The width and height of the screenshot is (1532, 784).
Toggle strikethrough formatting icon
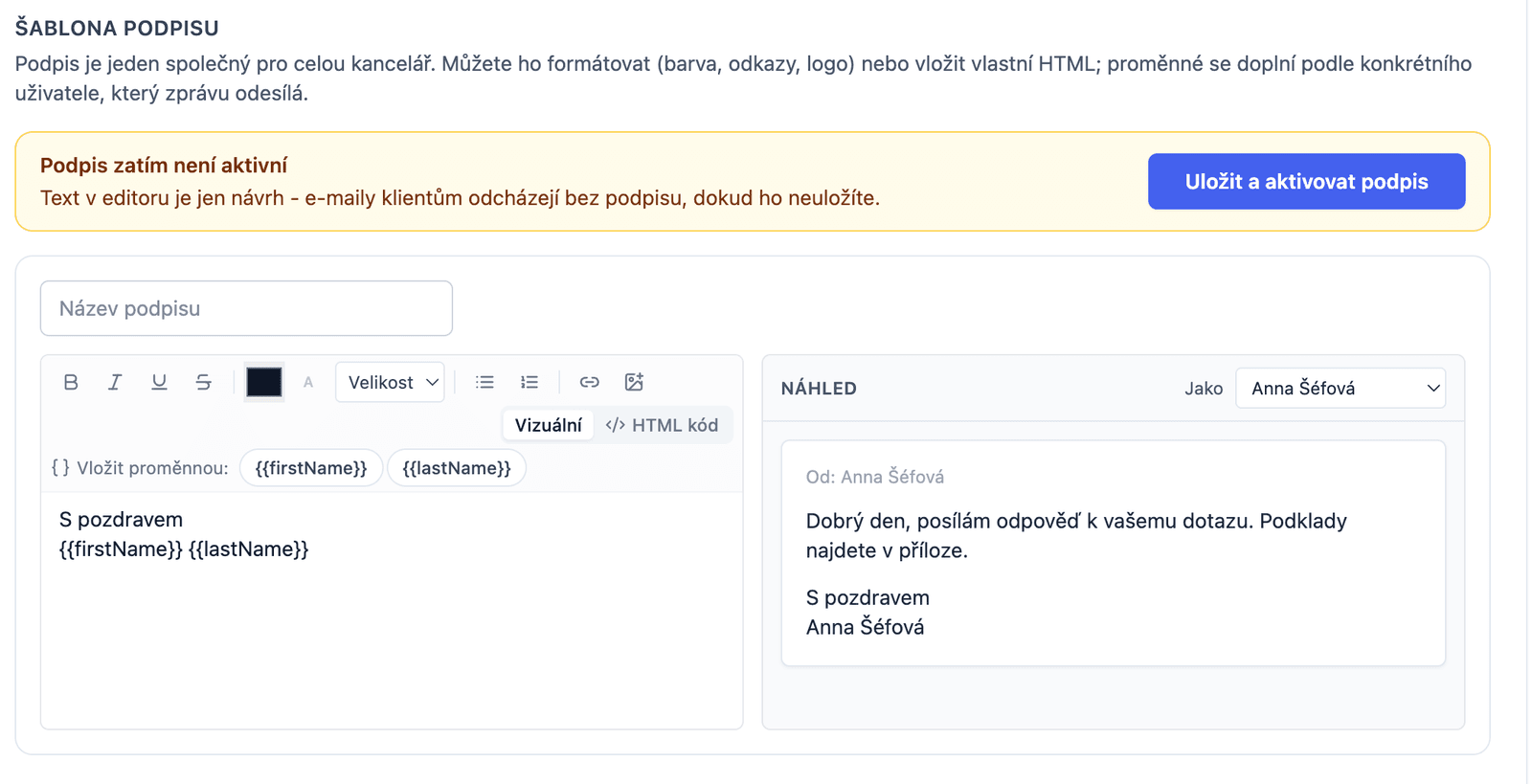pyautogui.click(x=203, y=382)
